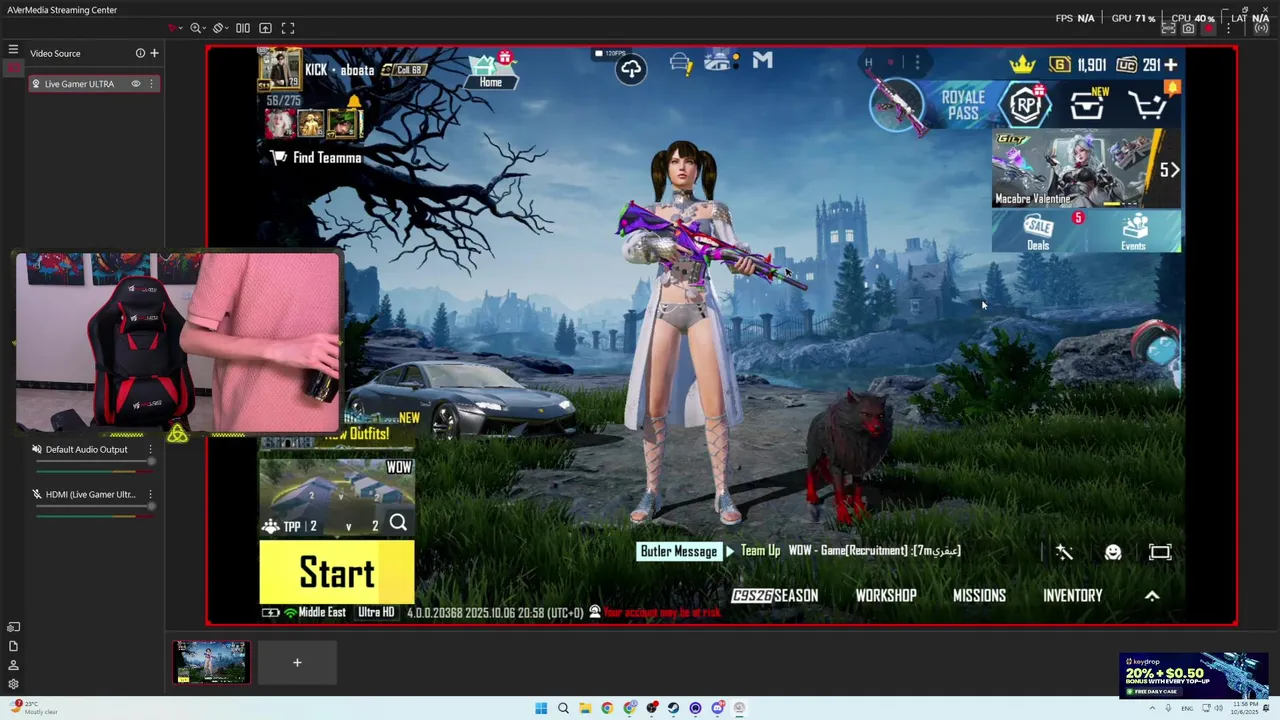Screen dimensions: 1280x720
Task: Open the zoom tool dropdown
Action: (x=198, y=28)
